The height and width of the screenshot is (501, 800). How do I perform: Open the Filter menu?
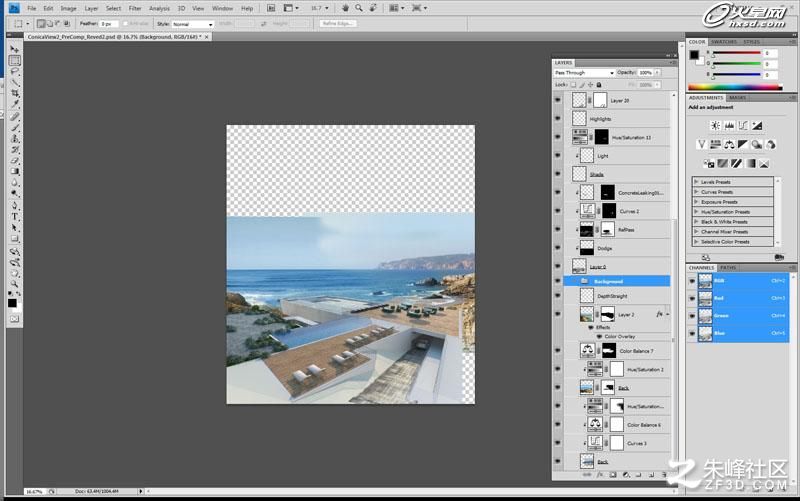135,8
